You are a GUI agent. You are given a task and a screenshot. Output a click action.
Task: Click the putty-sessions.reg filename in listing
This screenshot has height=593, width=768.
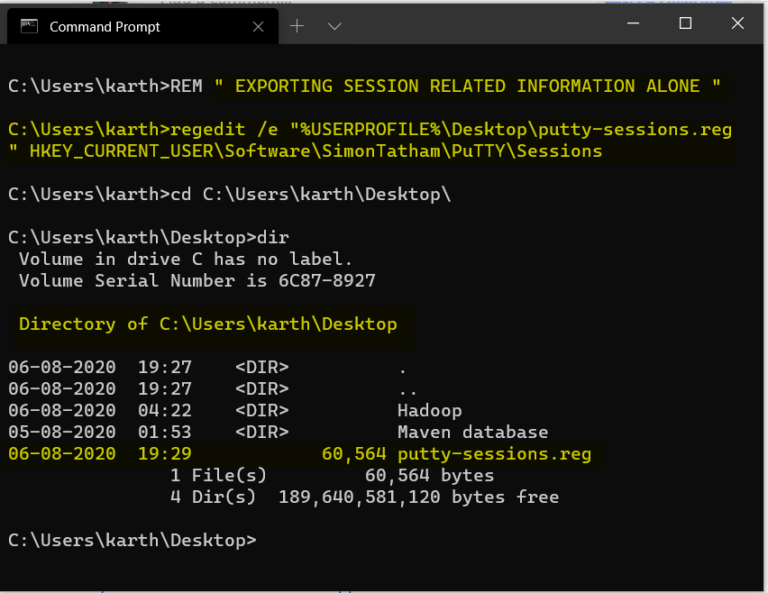coord(494,454)
